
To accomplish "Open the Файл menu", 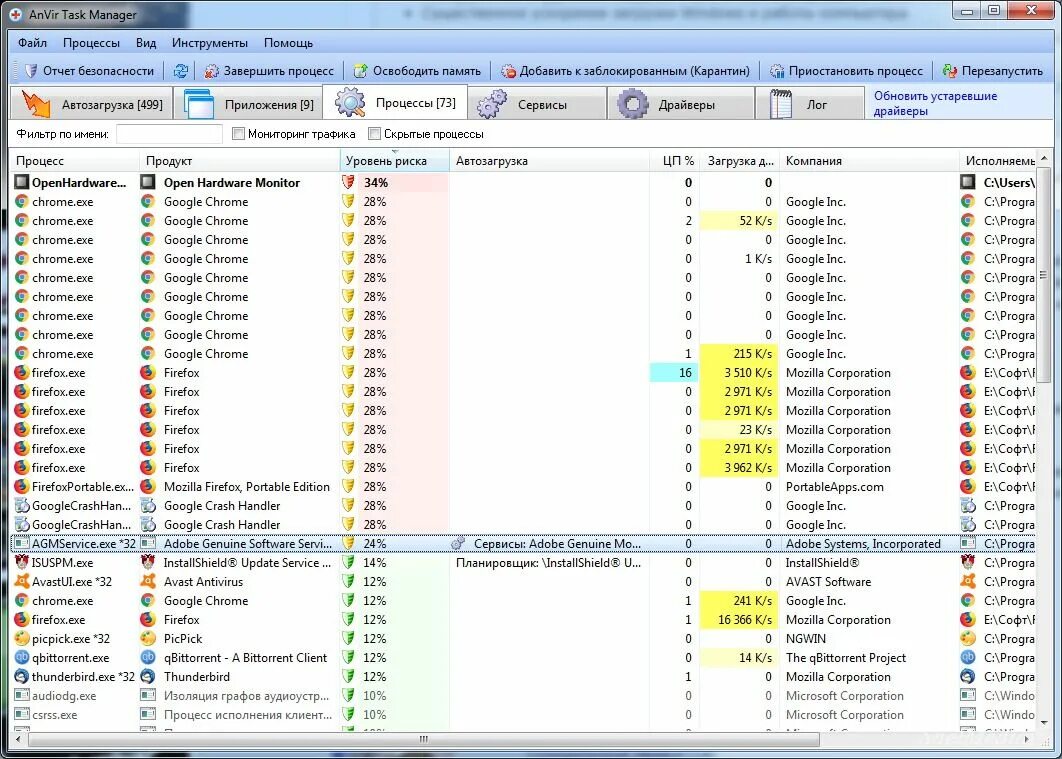I will tap(33, 43).
